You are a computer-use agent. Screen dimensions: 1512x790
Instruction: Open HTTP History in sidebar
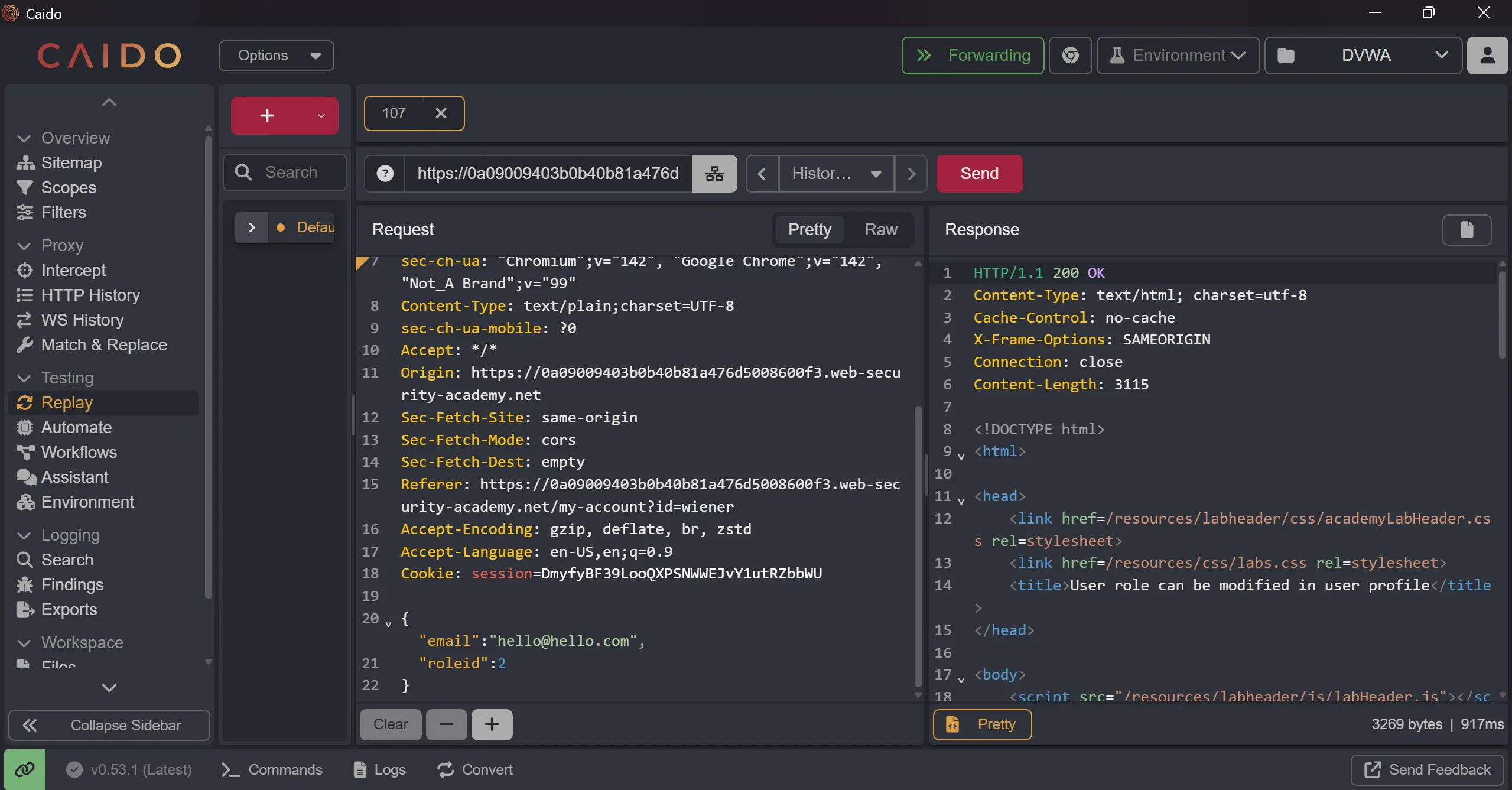90,295
